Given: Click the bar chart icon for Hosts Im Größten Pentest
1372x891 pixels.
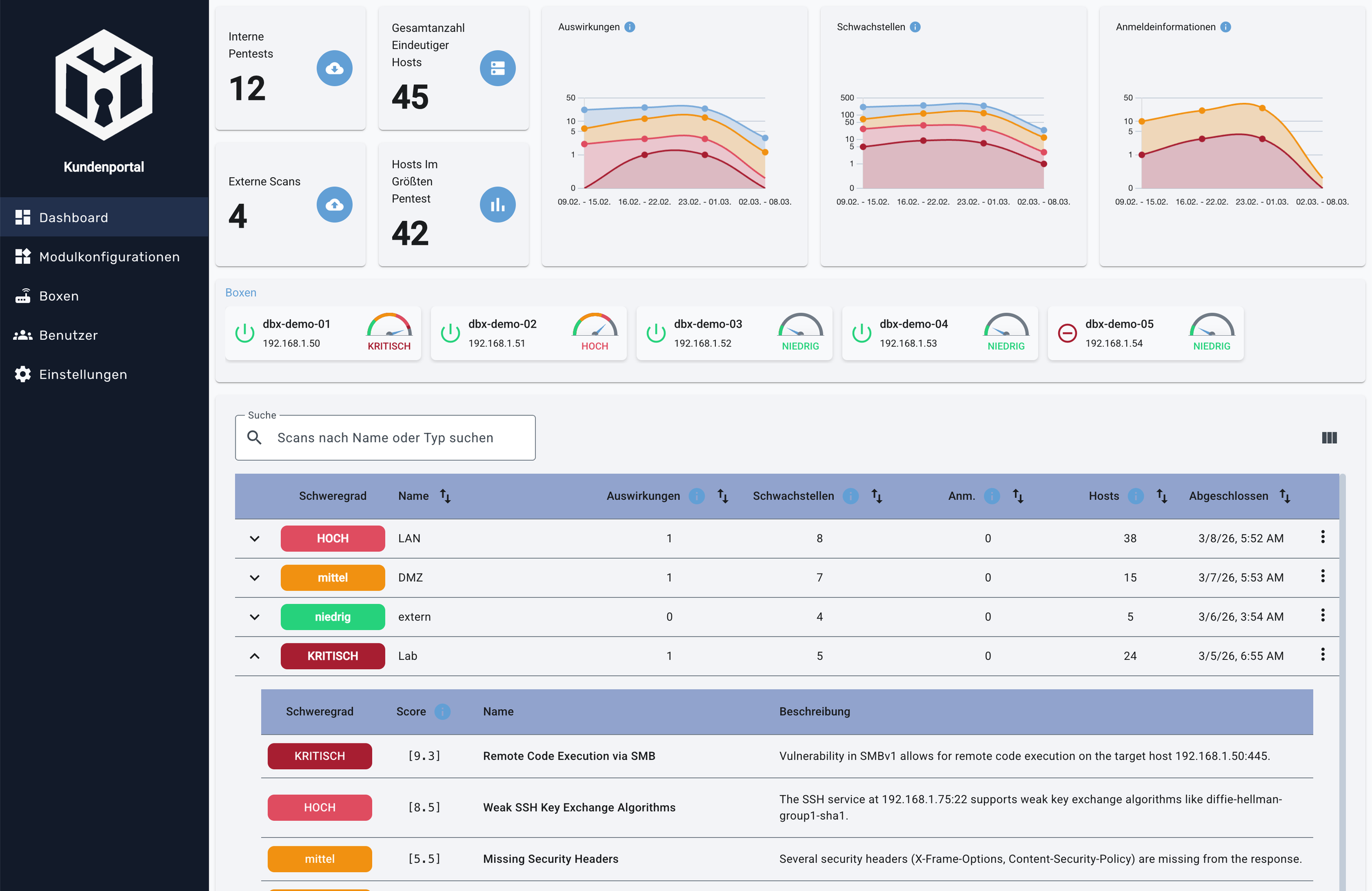Looking at the screenshot, I should click(x=497, y=205).
